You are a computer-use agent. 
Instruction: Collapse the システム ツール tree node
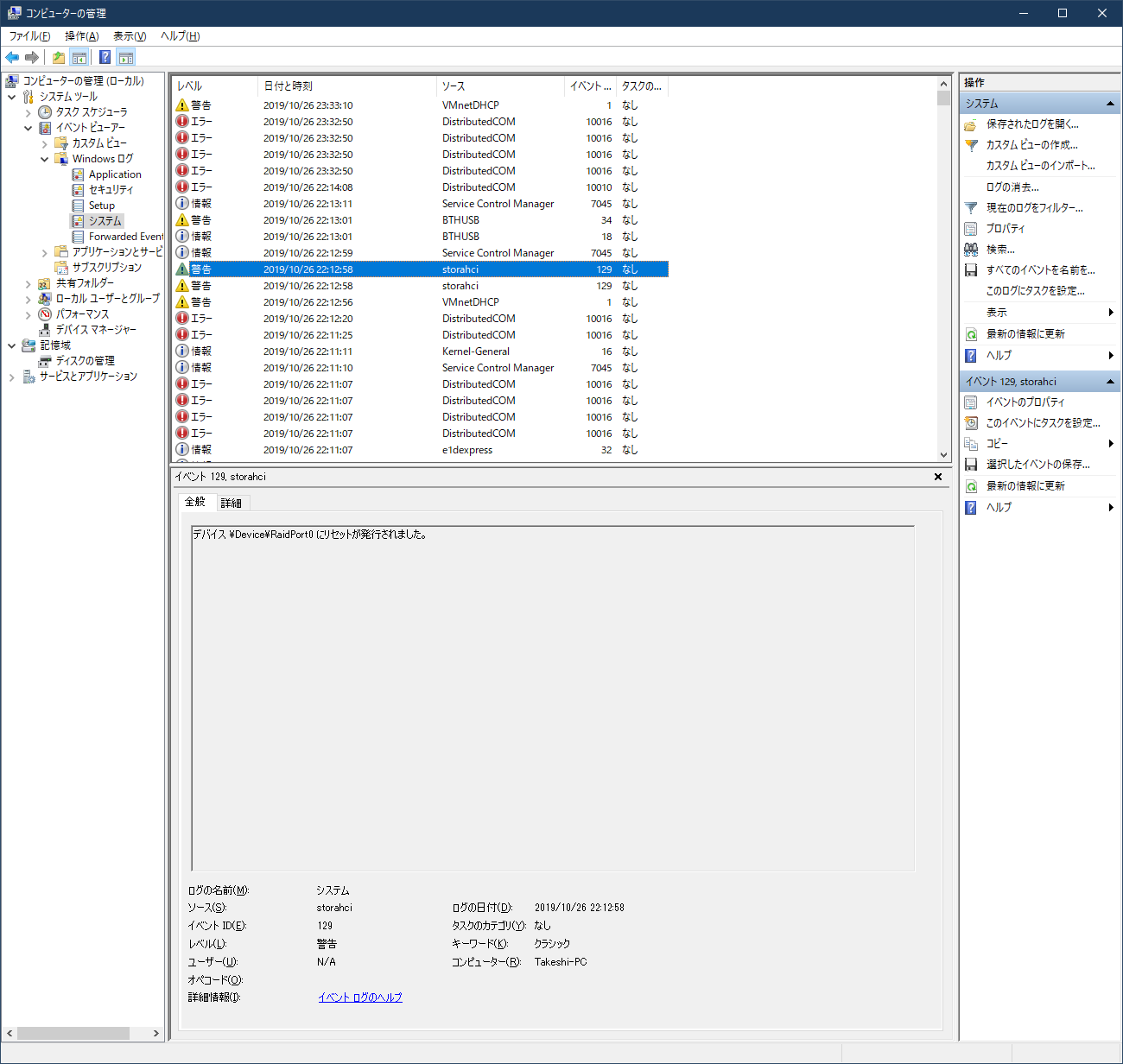(12, 97)
